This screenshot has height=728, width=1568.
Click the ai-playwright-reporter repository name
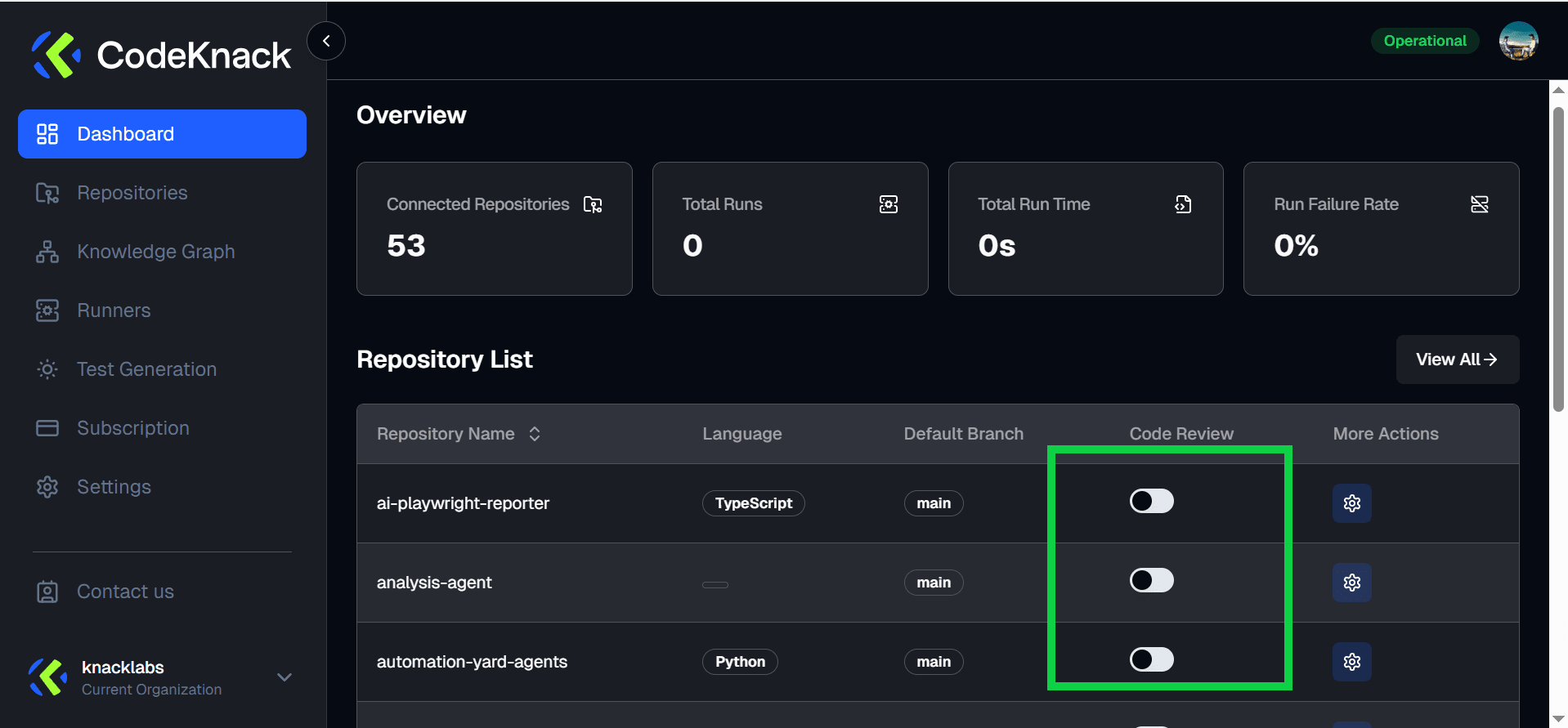(x=463, y=503)
